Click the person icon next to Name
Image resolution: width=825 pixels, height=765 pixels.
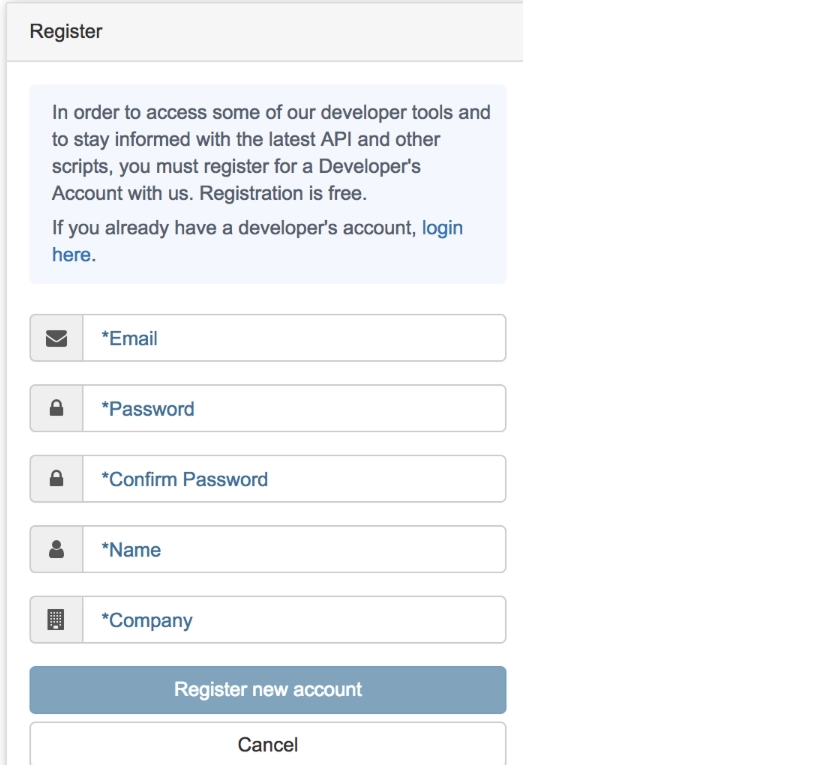56,550
